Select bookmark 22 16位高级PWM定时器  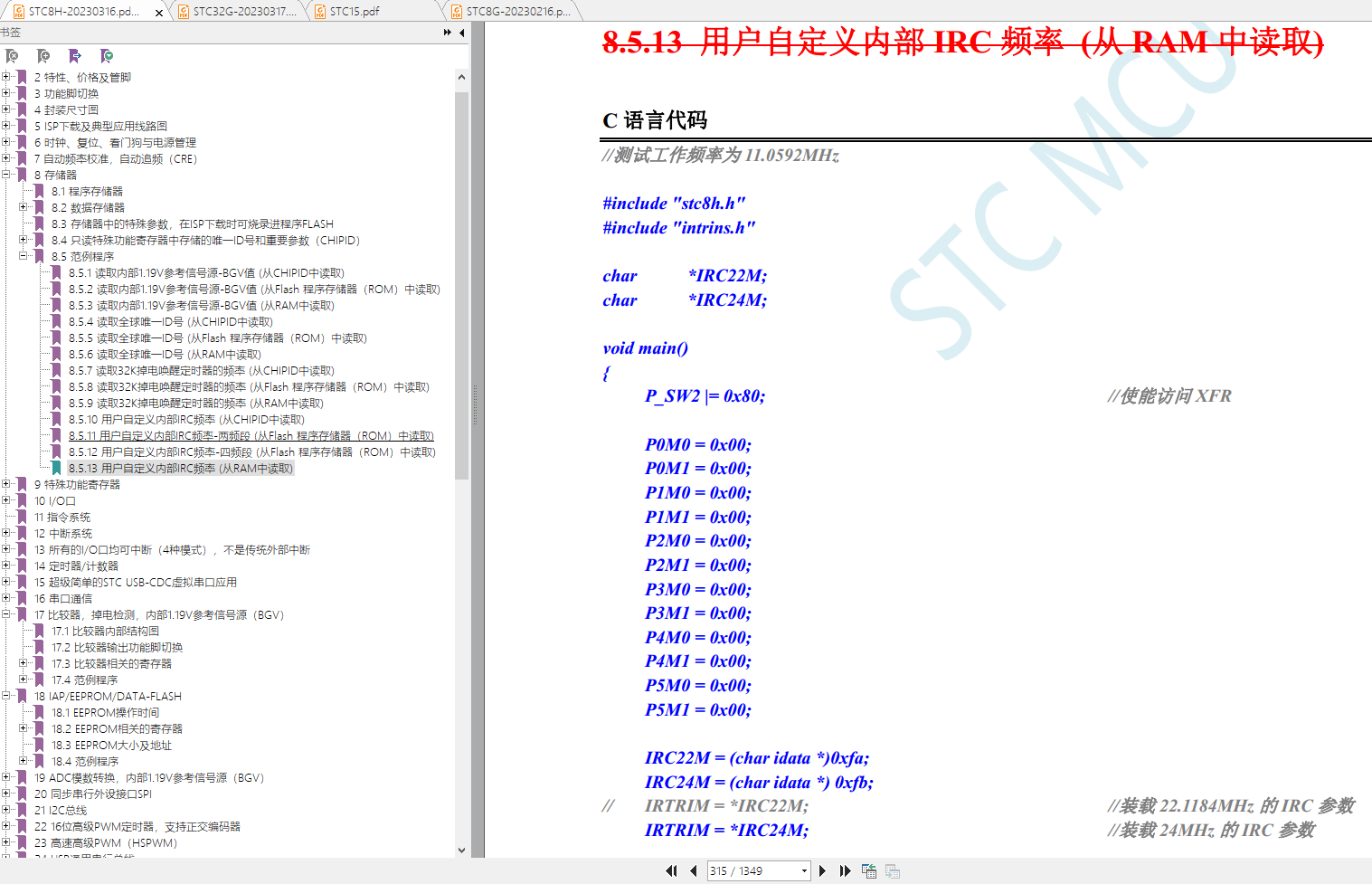tap(137, 827)
